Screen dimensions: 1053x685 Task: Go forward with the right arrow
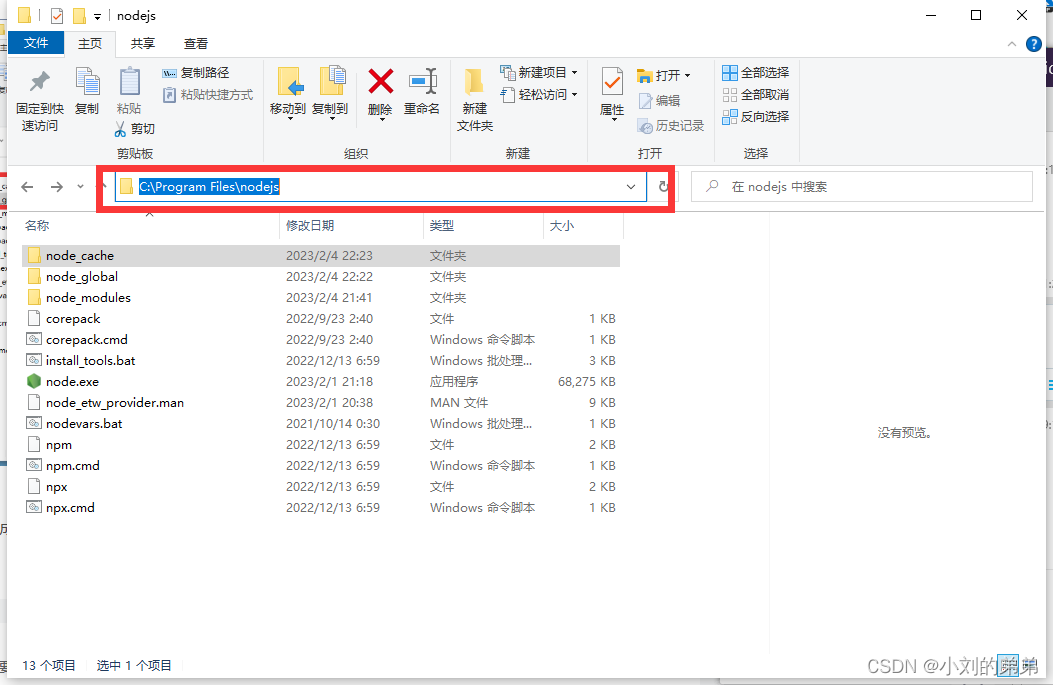click(x=57, y=187)
